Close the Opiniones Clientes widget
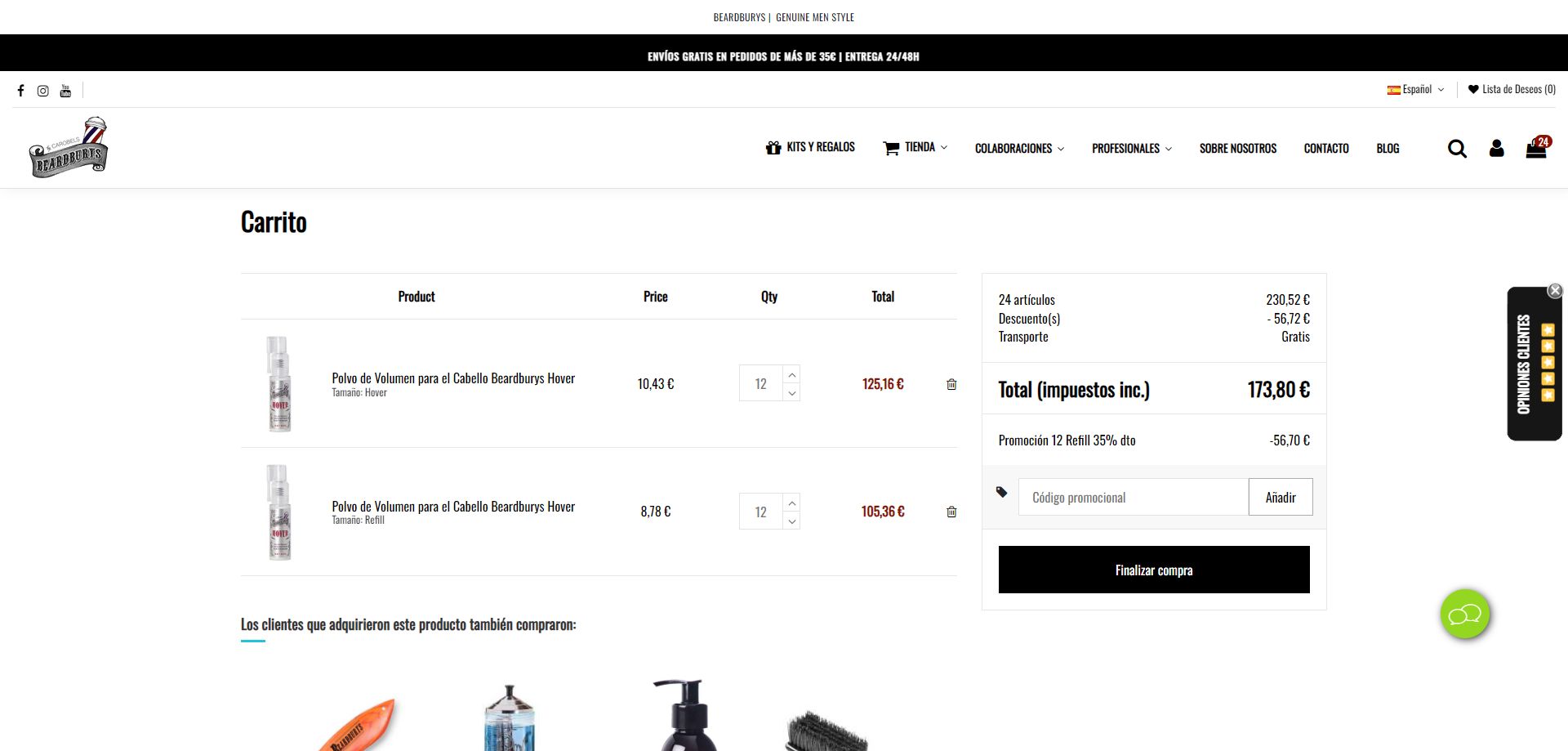 click(1555, 291)
